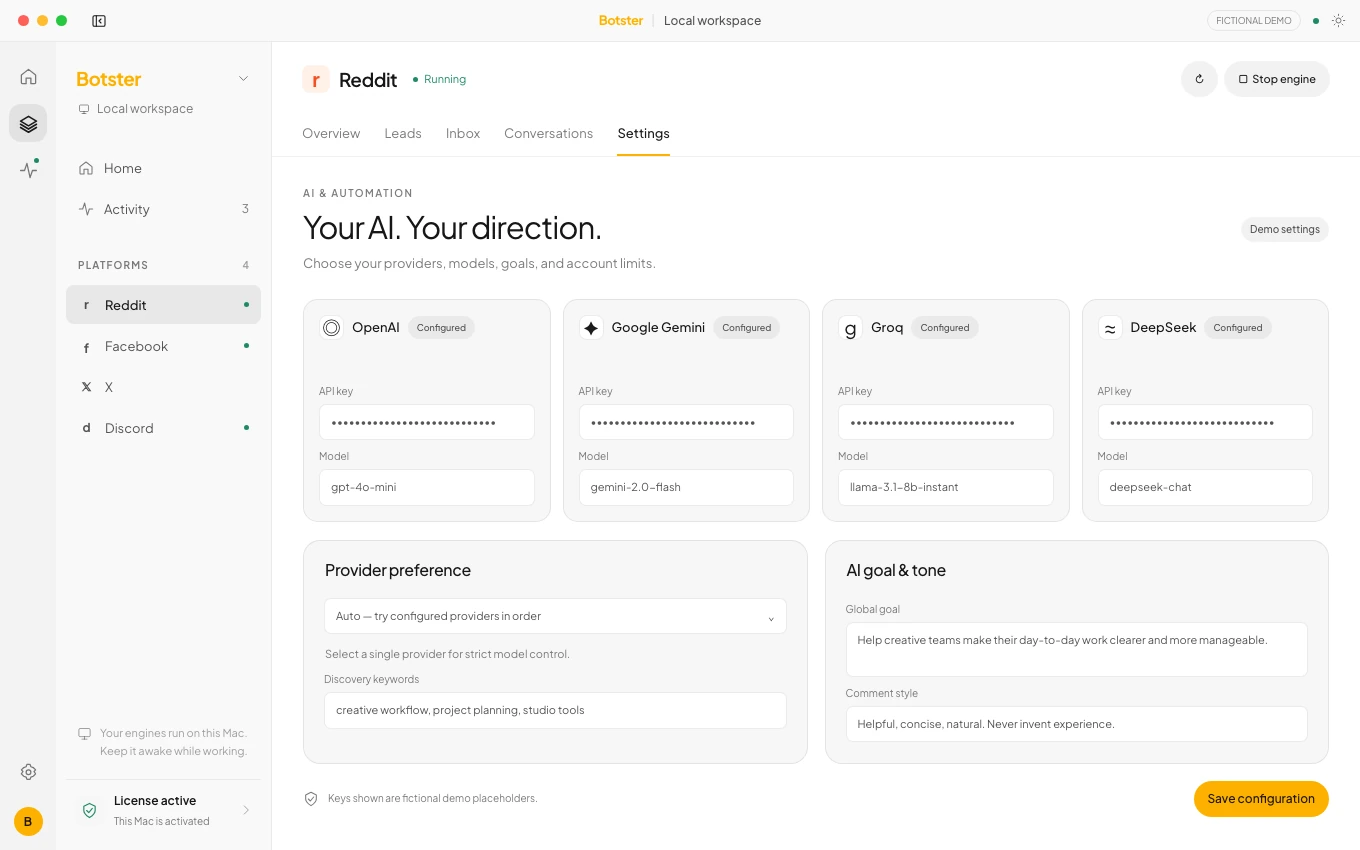This screenshot has height=850, width=1360.
Task: Click the OpenAI API key field
Action: [x=427, y=422]
